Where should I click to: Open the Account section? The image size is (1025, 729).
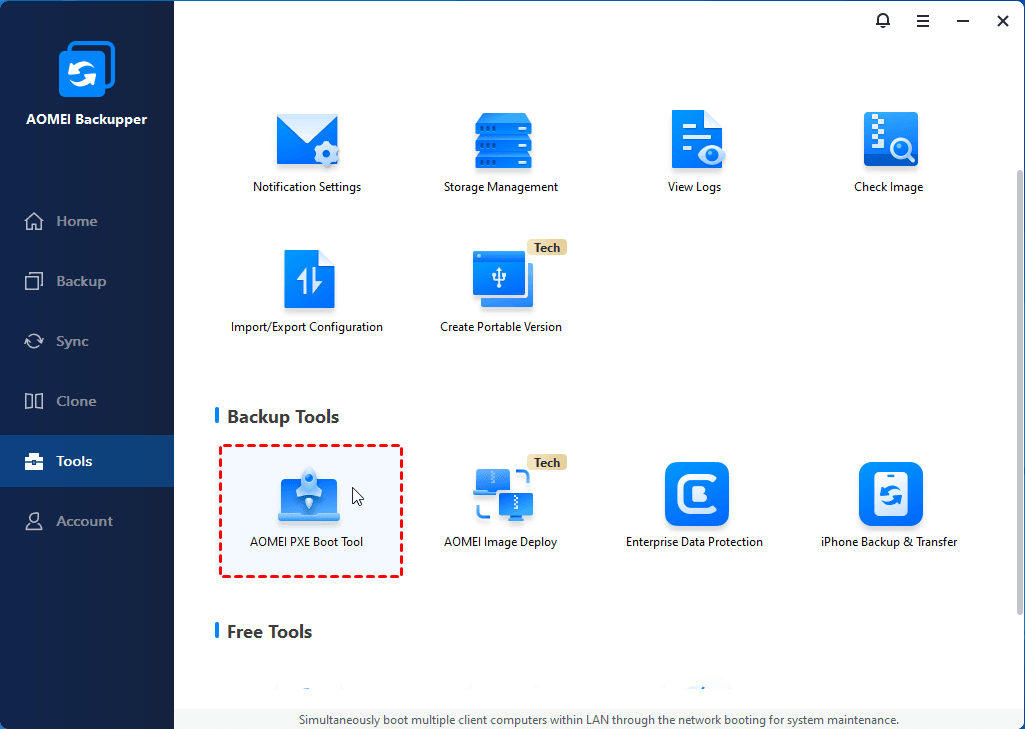point(87,521)
